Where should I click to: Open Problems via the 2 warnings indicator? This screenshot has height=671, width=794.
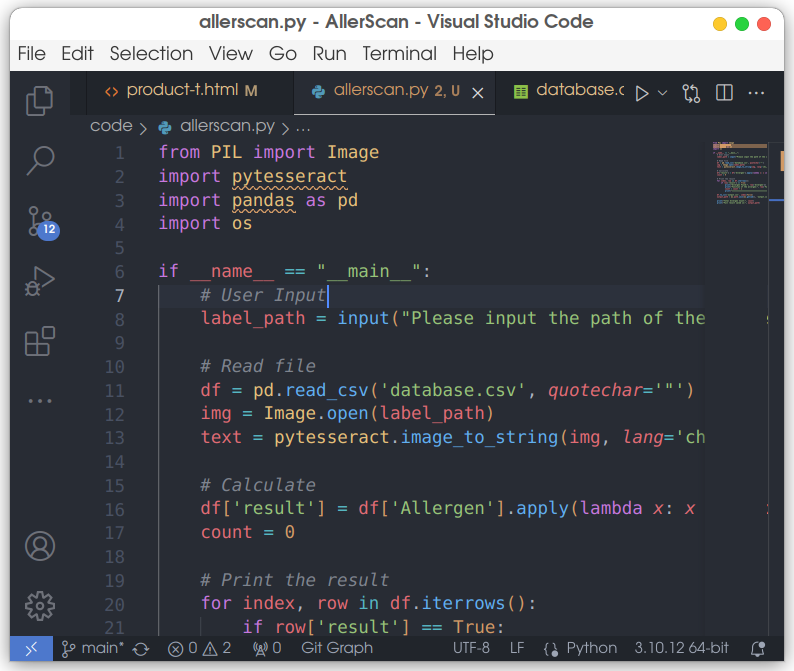(217, 649)
